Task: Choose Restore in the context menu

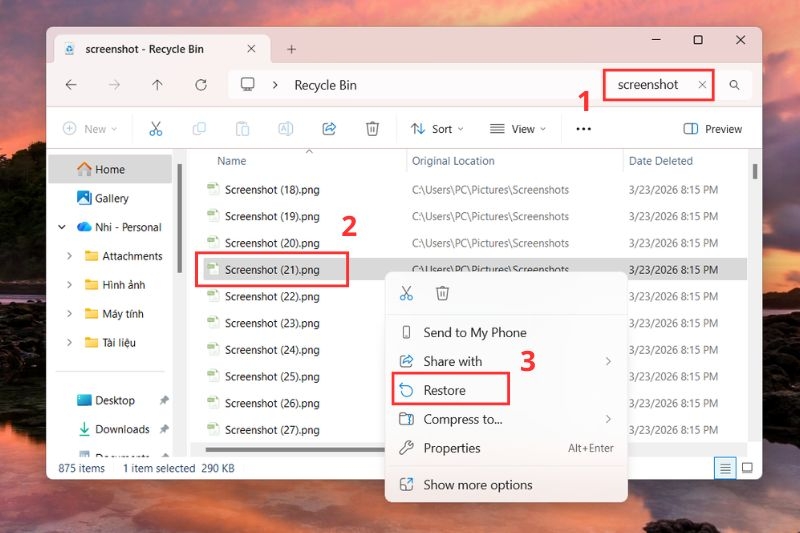Action: [506, 390]
